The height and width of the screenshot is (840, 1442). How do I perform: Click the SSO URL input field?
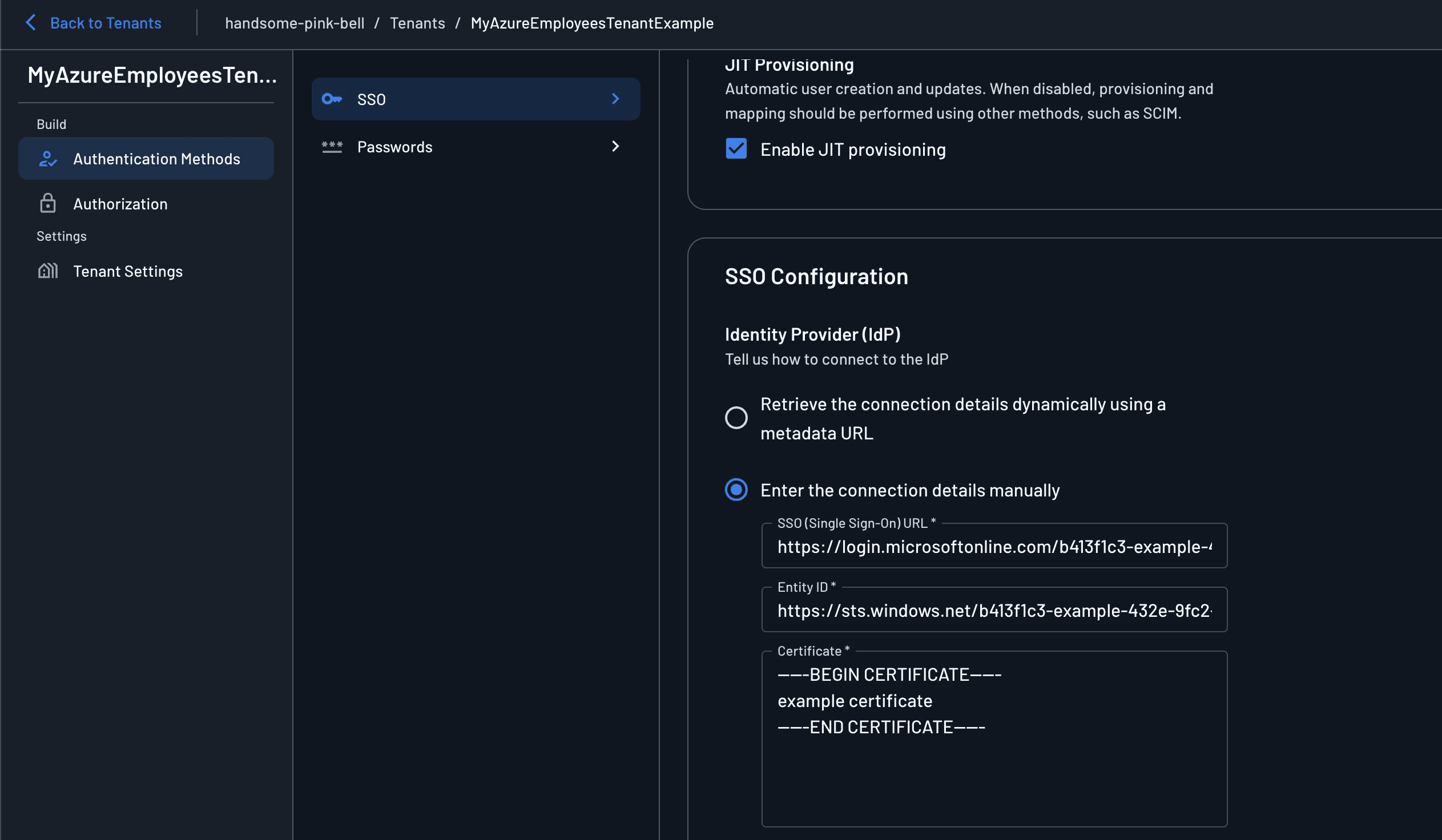tap(993, 547)
